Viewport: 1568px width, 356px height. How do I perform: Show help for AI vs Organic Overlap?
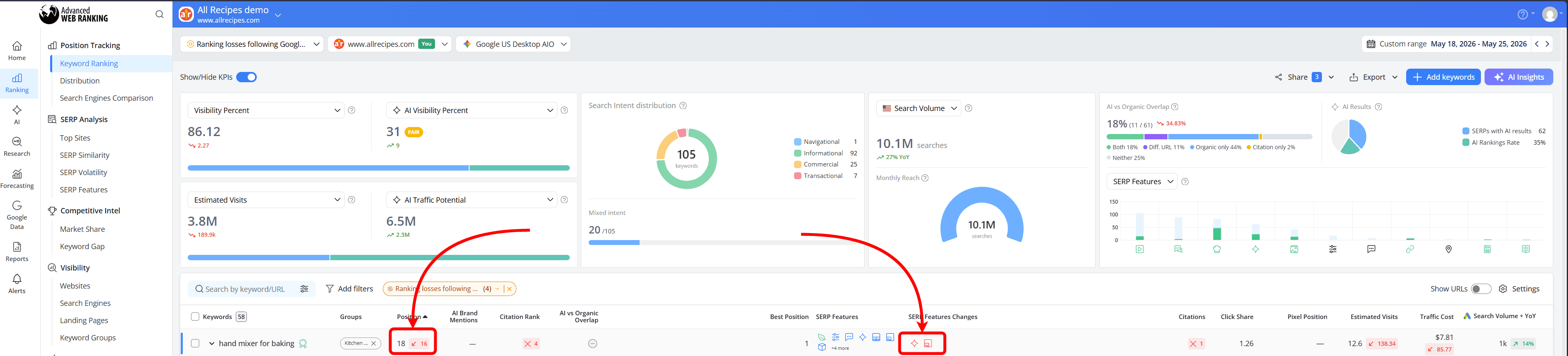[x=1175, y=107]
